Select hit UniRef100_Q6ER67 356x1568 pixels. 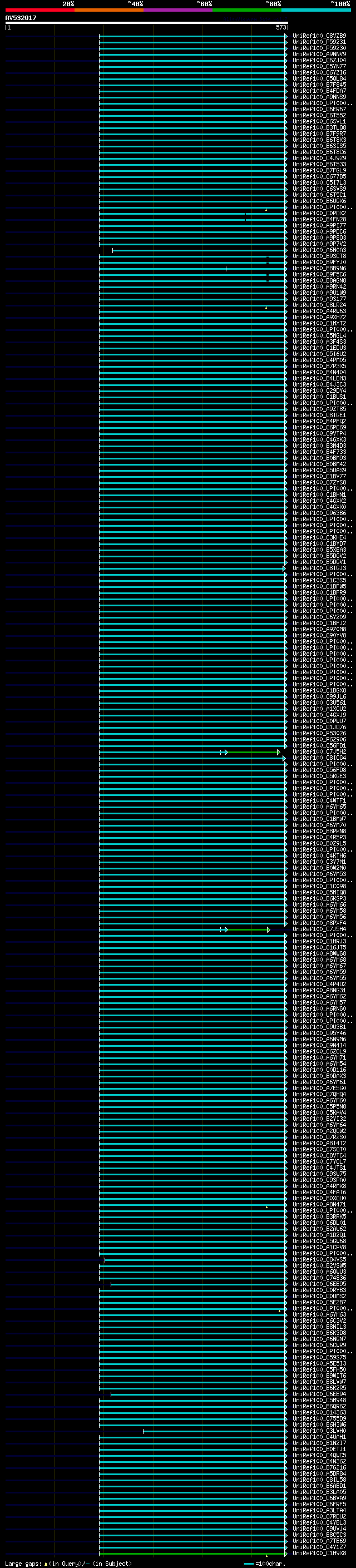click(319, 110)
